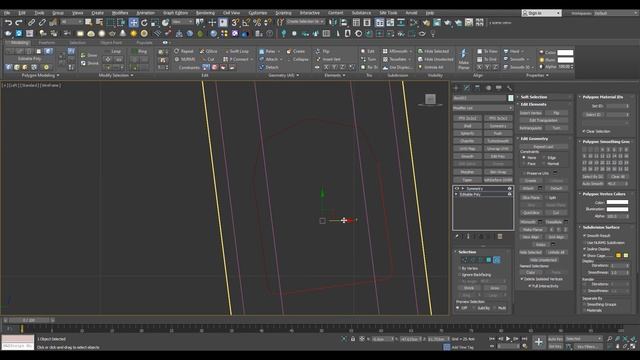Collapse the Polygon: Material IDs rollout
The height and width of the screenshot is (360, 640).
click(603, 97)
